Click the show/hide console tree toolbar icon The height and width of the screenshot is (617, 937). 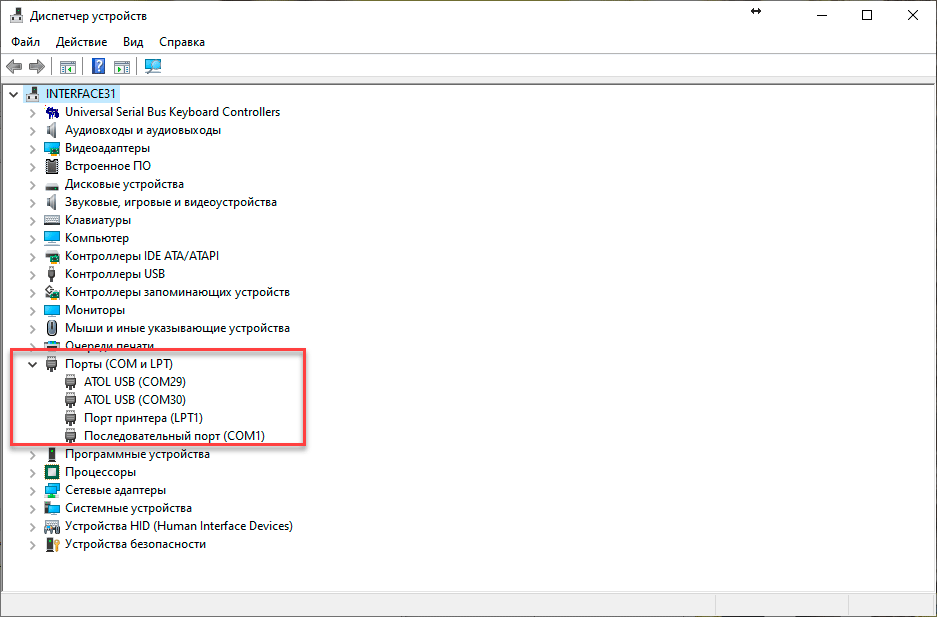(x=68, y=67)
